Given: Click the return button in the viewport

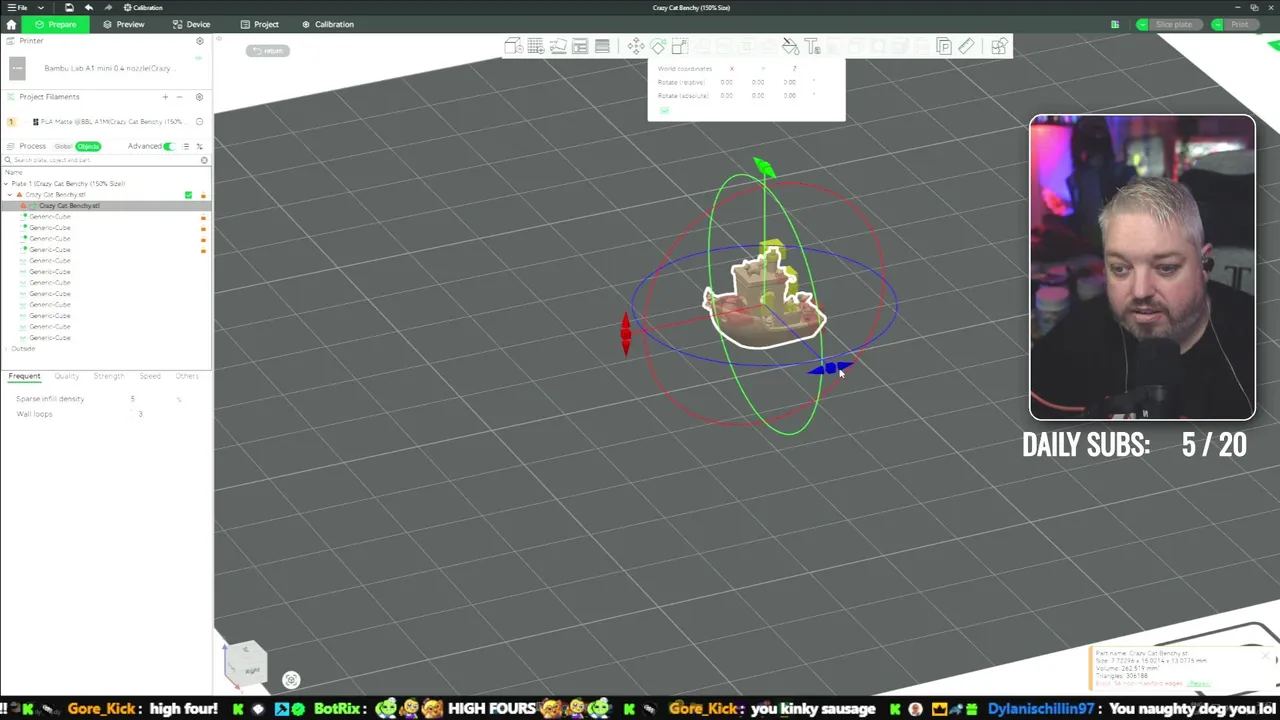Looking at the screenshot, I should click(268, 51).
